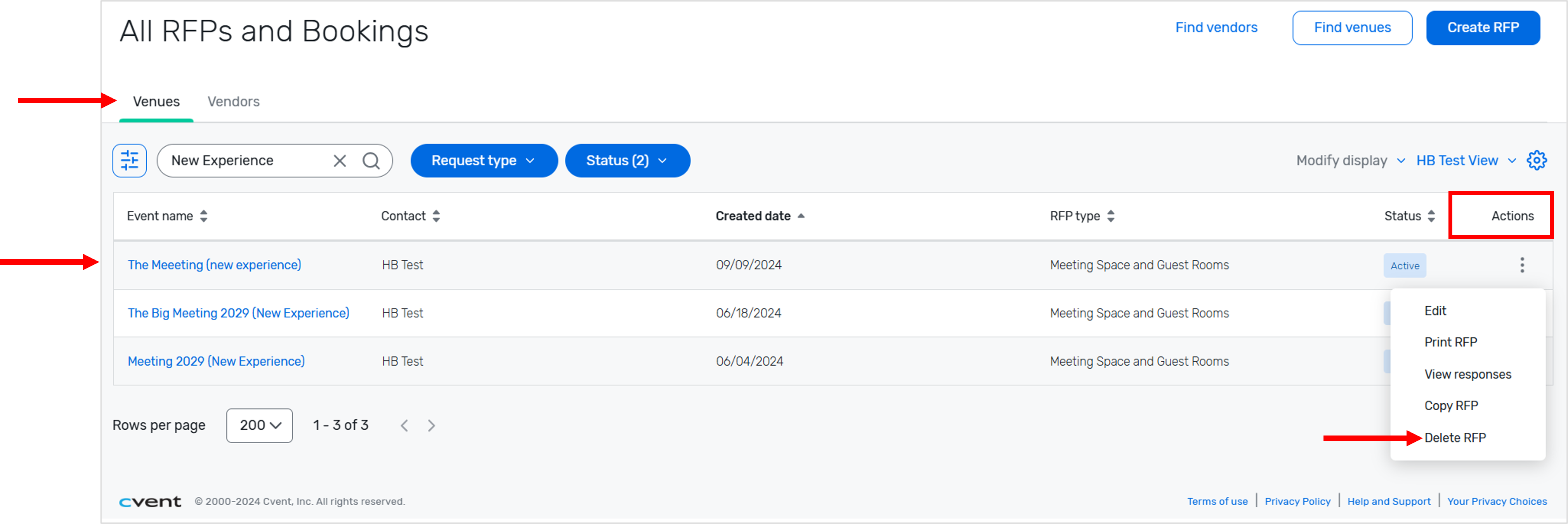Click the Create RFP button

point(1483,28)
